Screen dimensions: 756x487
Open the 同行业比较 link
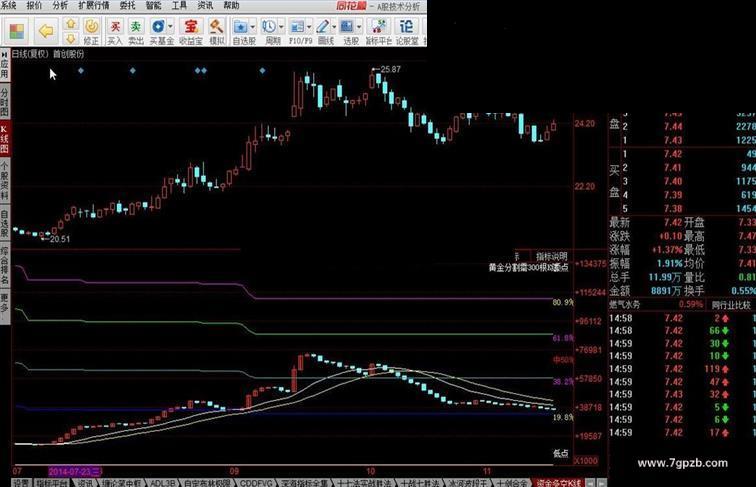click(731, 305)
